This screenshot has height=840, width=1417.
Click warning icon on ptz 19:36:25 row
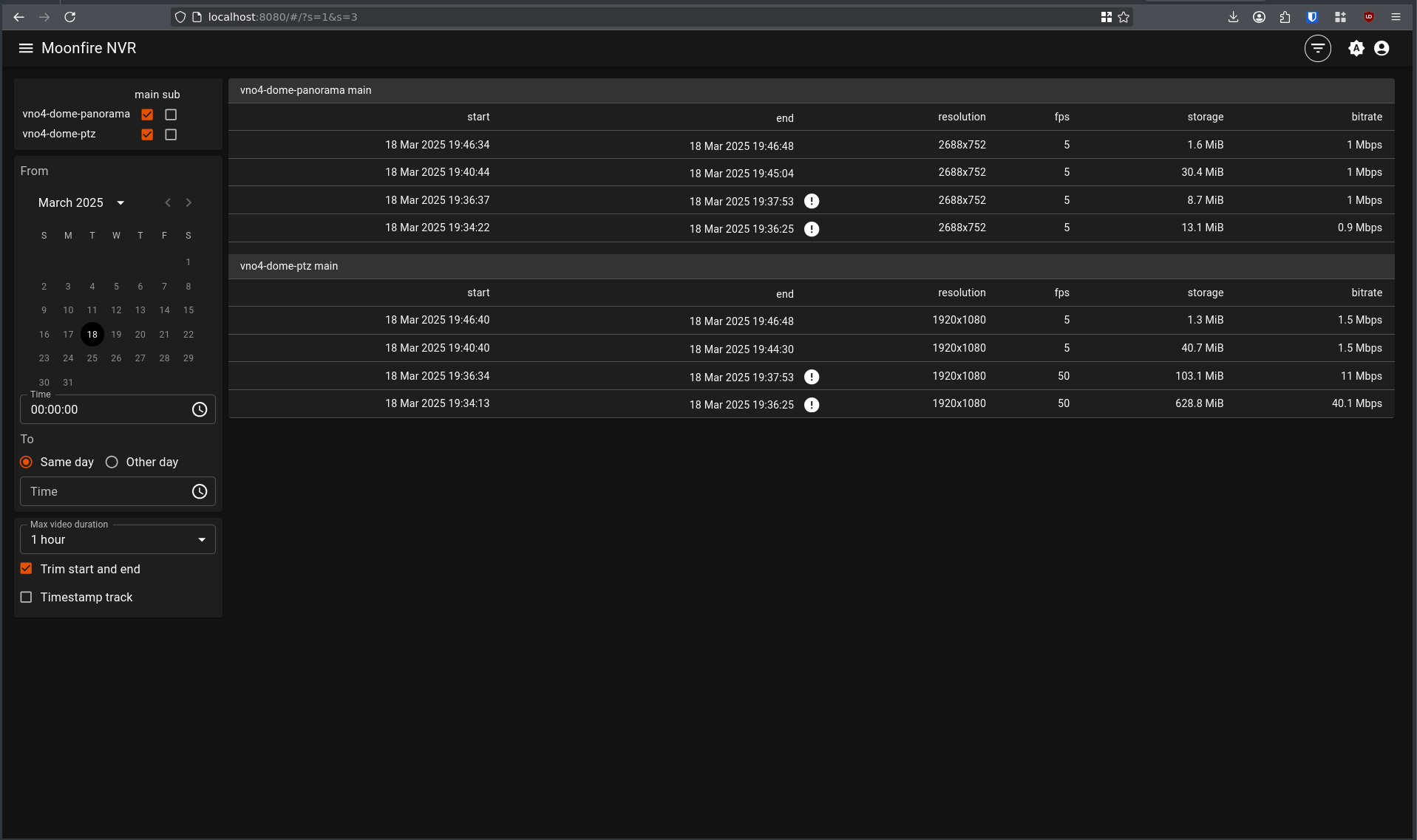point(812,405)
